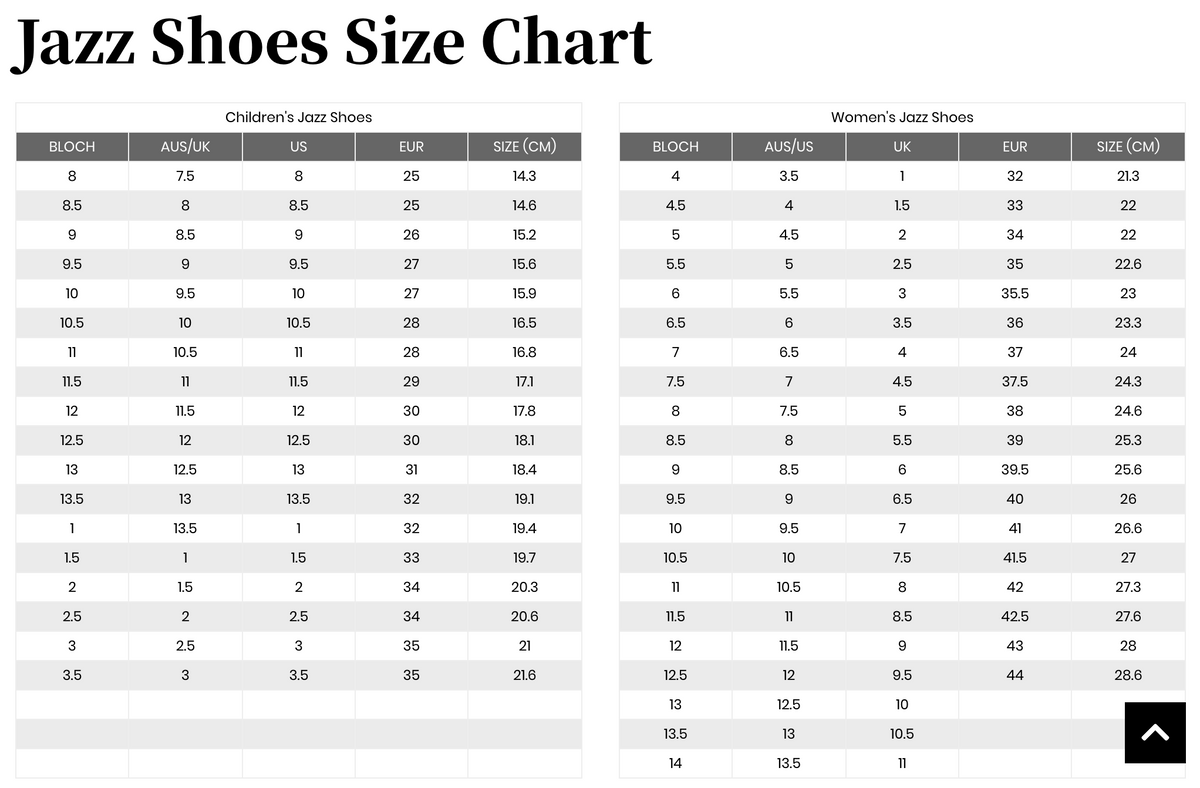Viewport: 1200px width, 788px height.
Task: Select the BLOCH column header in Children's chart
Action: tap(71, 146)
